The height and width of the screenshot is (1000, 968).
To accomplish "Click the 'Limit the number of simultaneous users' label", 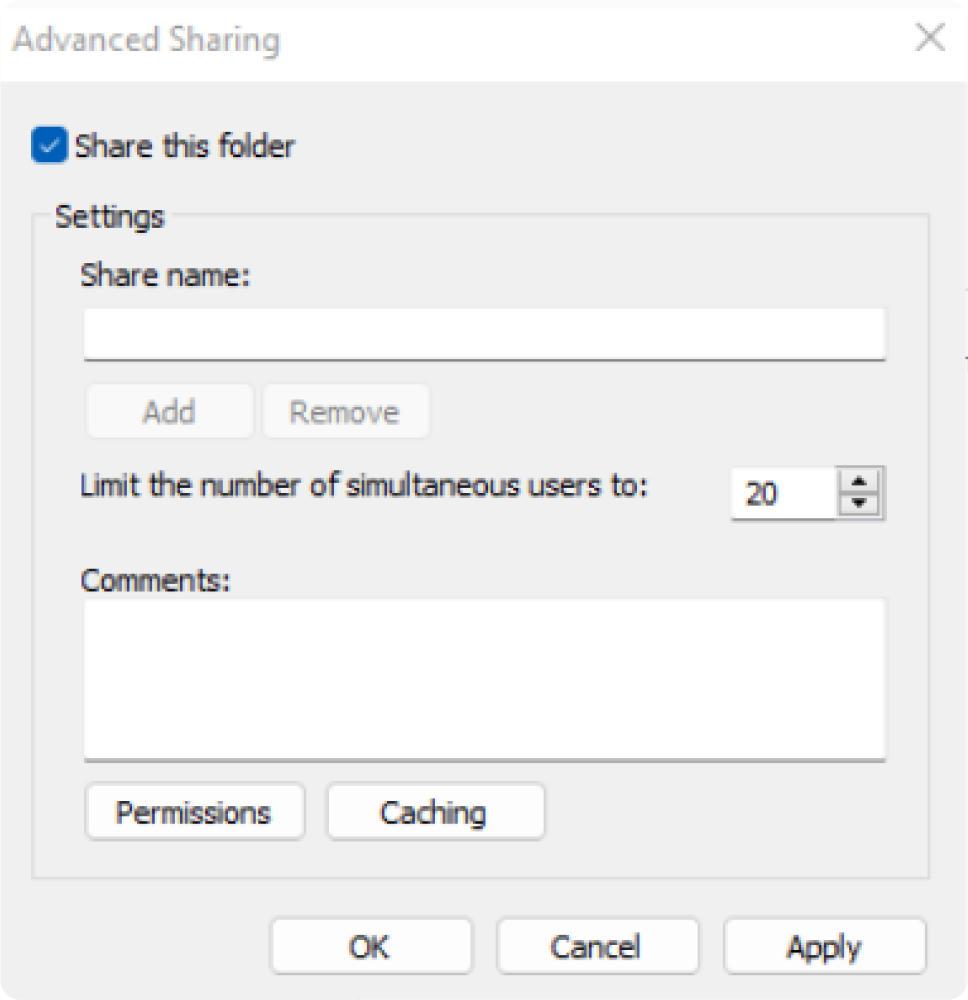I will tap(364, 485).
